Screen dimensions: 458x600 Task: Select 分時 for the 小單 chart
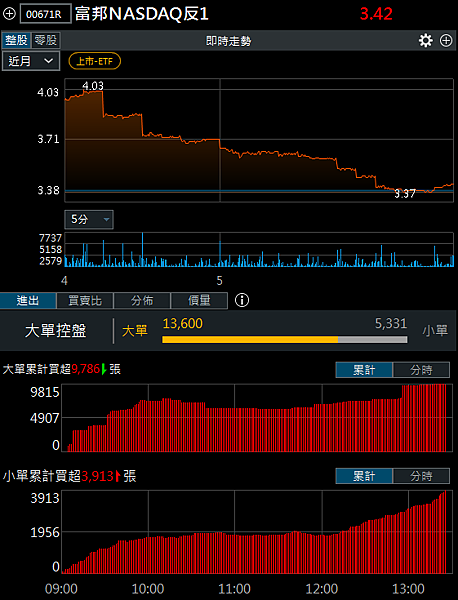[421, 476]
